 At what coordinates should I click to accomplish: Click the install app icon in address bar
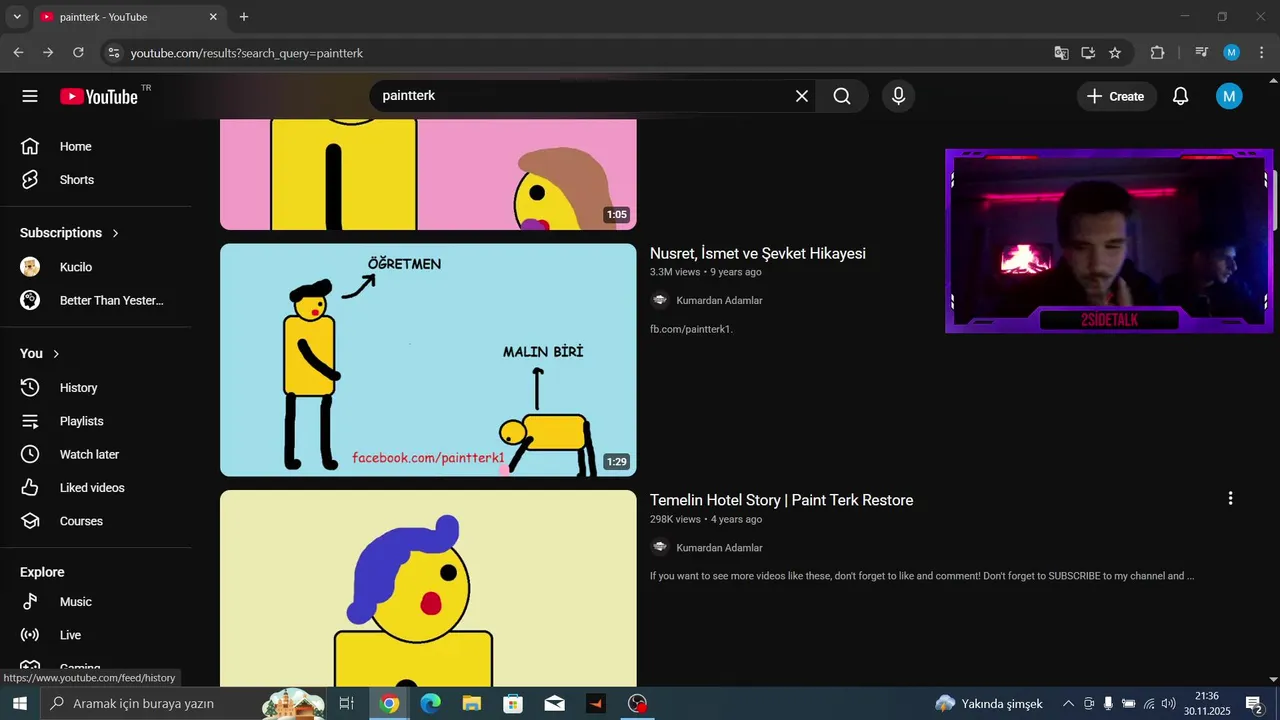click(1088, 53)
